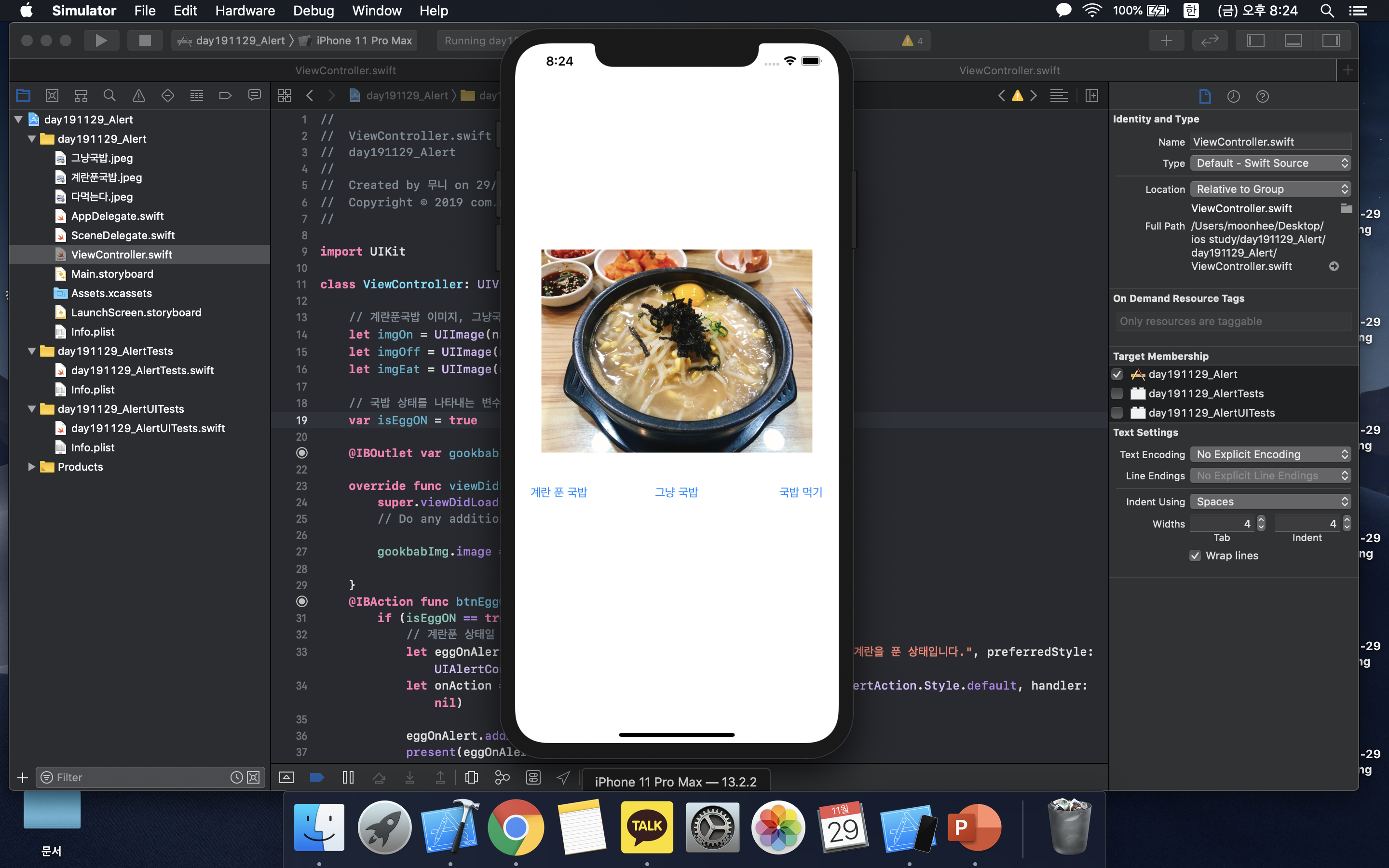Click Simulate Location arrow icon
The width and height of the screenshot is (1389, 868).
pyautogui.click(x=563, y=777)
